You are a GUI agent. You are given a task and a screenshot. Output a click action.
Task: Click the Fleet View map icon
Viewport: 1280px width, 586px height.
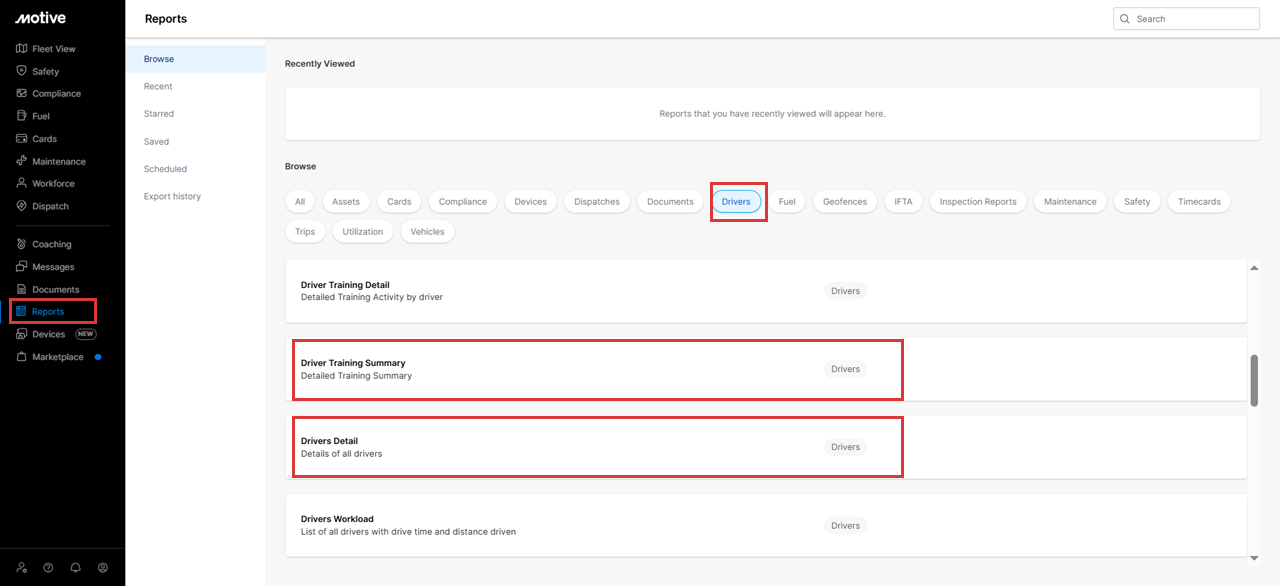tap(22, 49)
